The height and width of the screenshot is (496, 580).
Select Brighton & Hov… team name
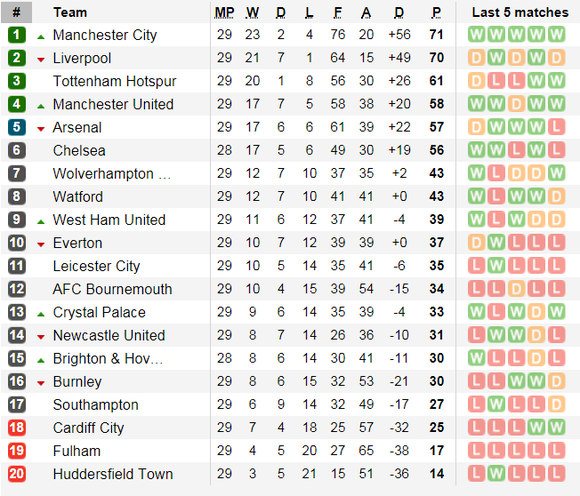click(108, 359)
